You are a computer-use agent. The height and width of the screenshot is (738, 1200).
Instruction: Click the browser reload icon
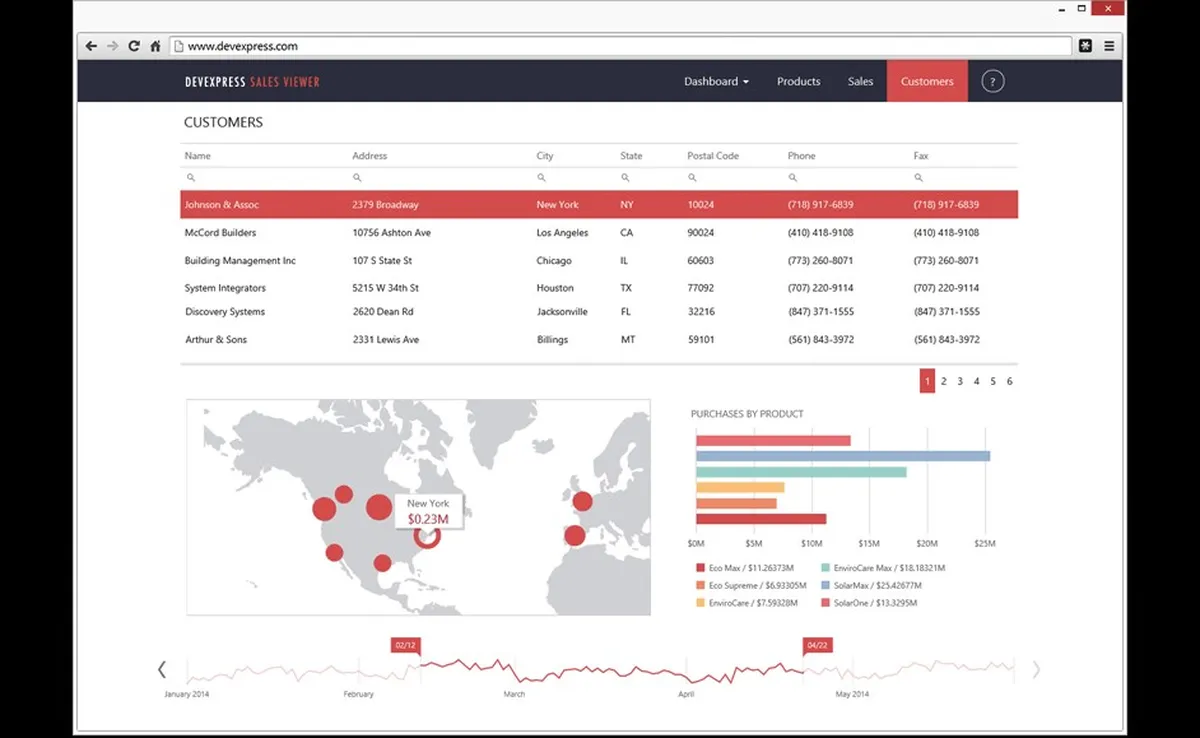[133, 46]
